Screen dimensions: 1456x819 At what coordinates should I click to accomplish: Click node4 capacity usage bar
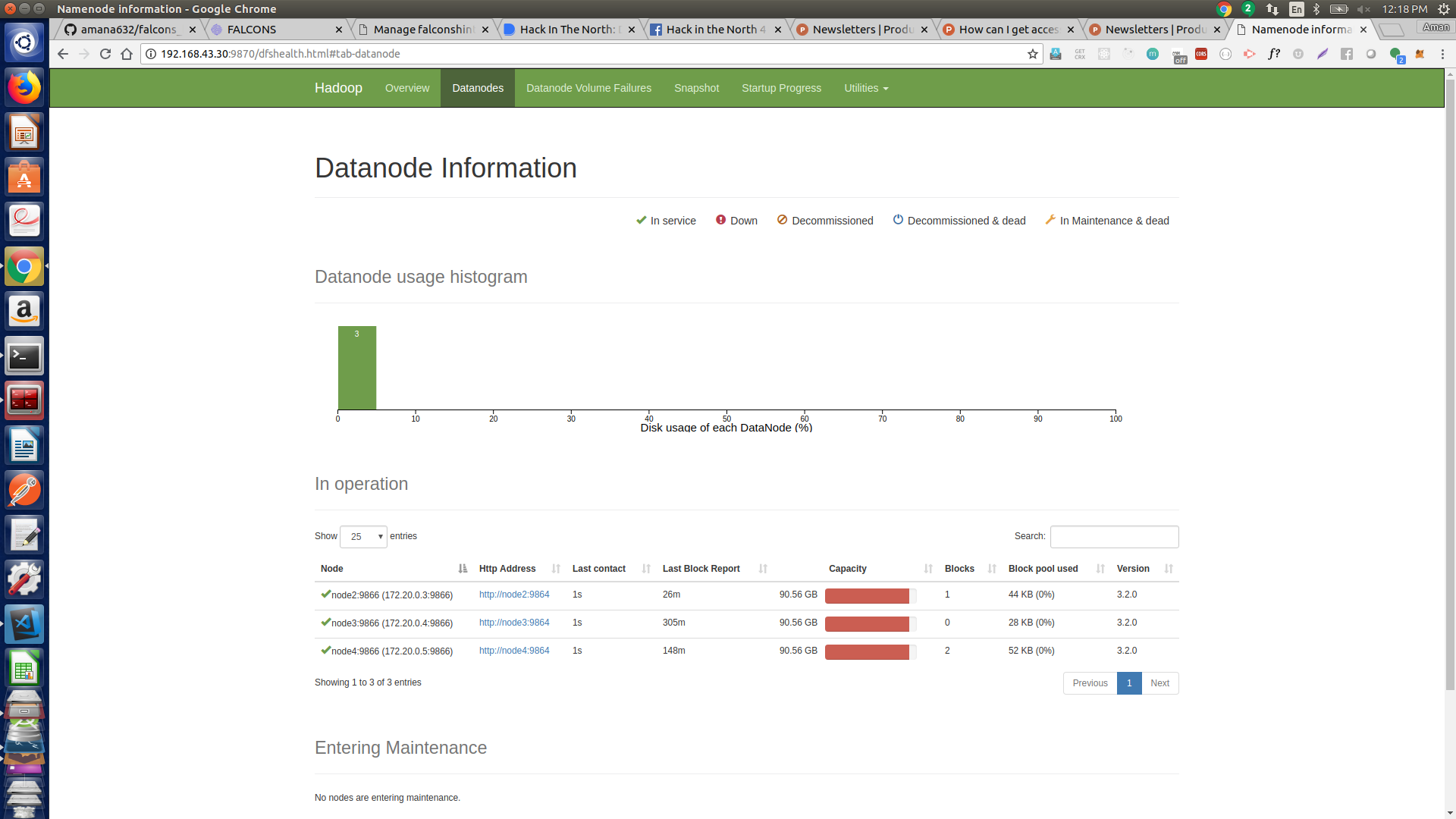(871, 652)
